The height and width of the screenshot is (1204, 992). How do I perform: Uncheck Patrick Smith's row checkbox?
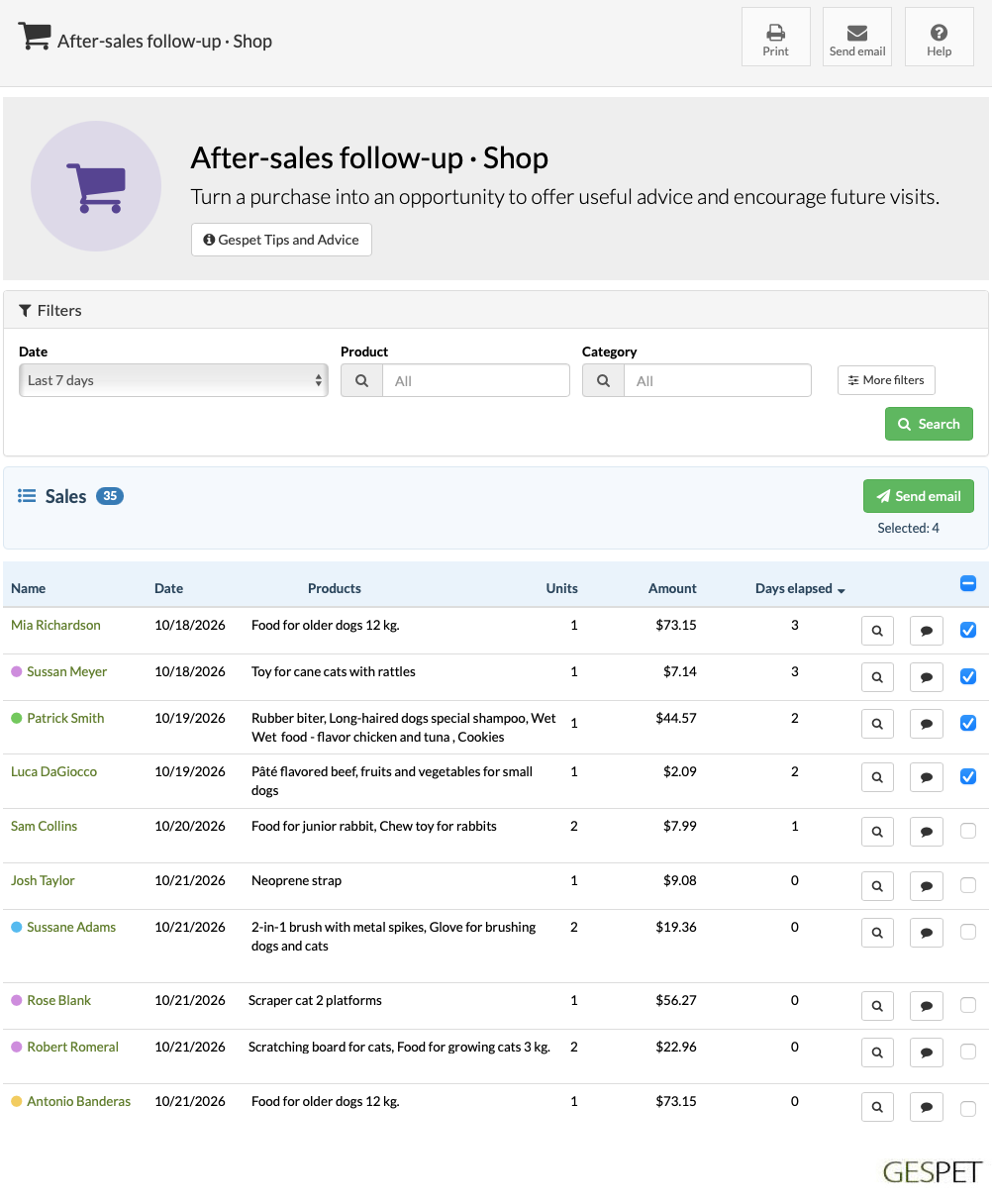click(x=968, y=723)
